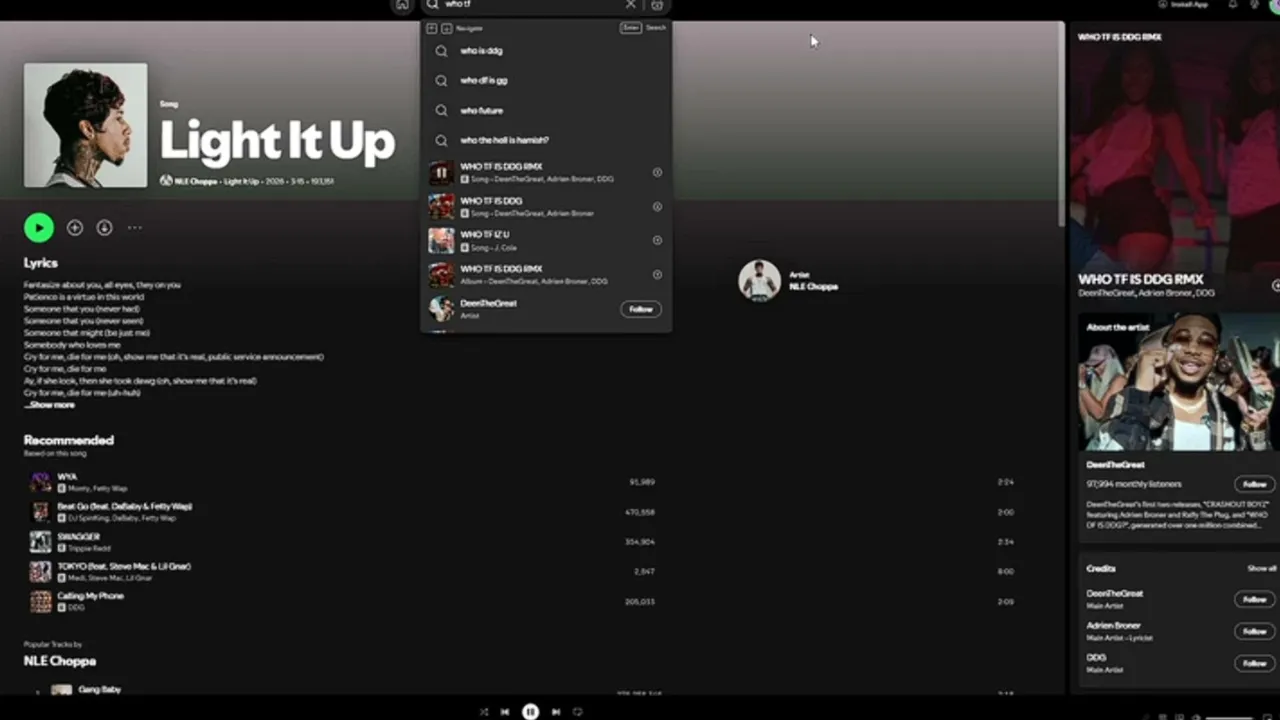Screen dimensions: 1280x720
Task: Open more options for Light It Up
Action: click(x=135, y=228)
